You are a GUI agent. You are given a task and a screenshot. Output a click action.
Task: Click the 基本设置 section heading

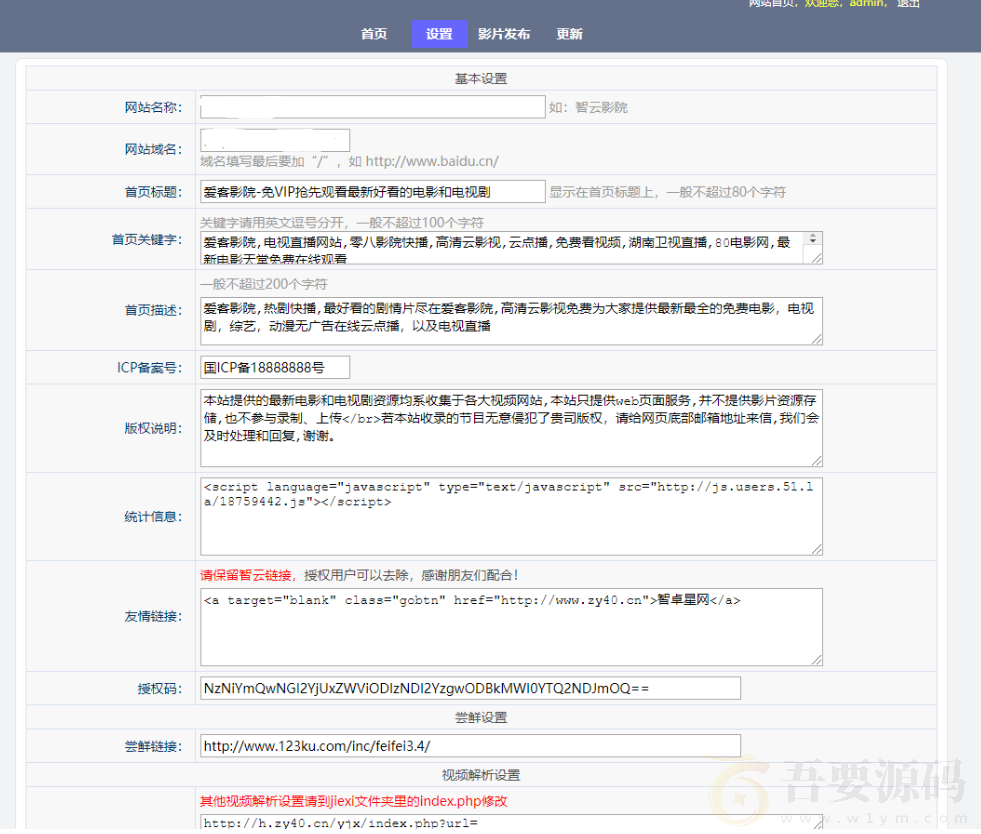[481, 78]
